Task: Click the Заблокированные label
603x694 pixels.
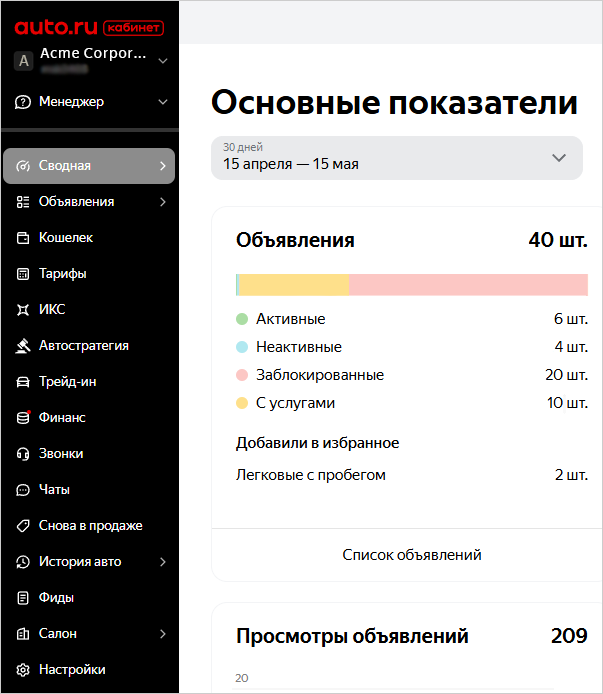Action: [320, 375]
